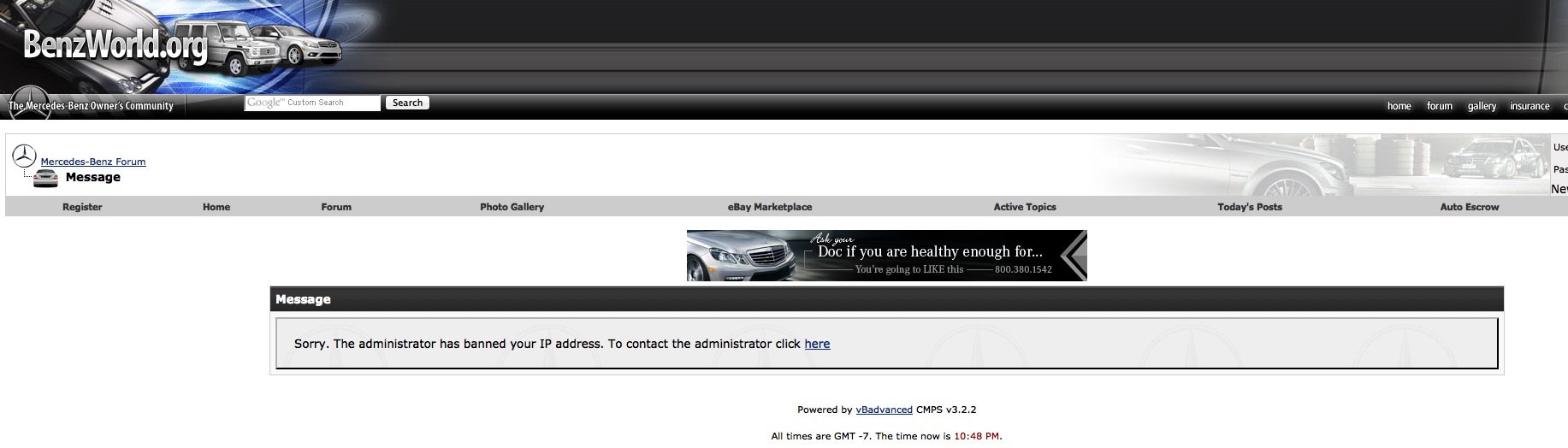Viewport: 1568px width, 448px height.
Task: Open the vBadvanced link in footer
Action: tap(884, 410)
